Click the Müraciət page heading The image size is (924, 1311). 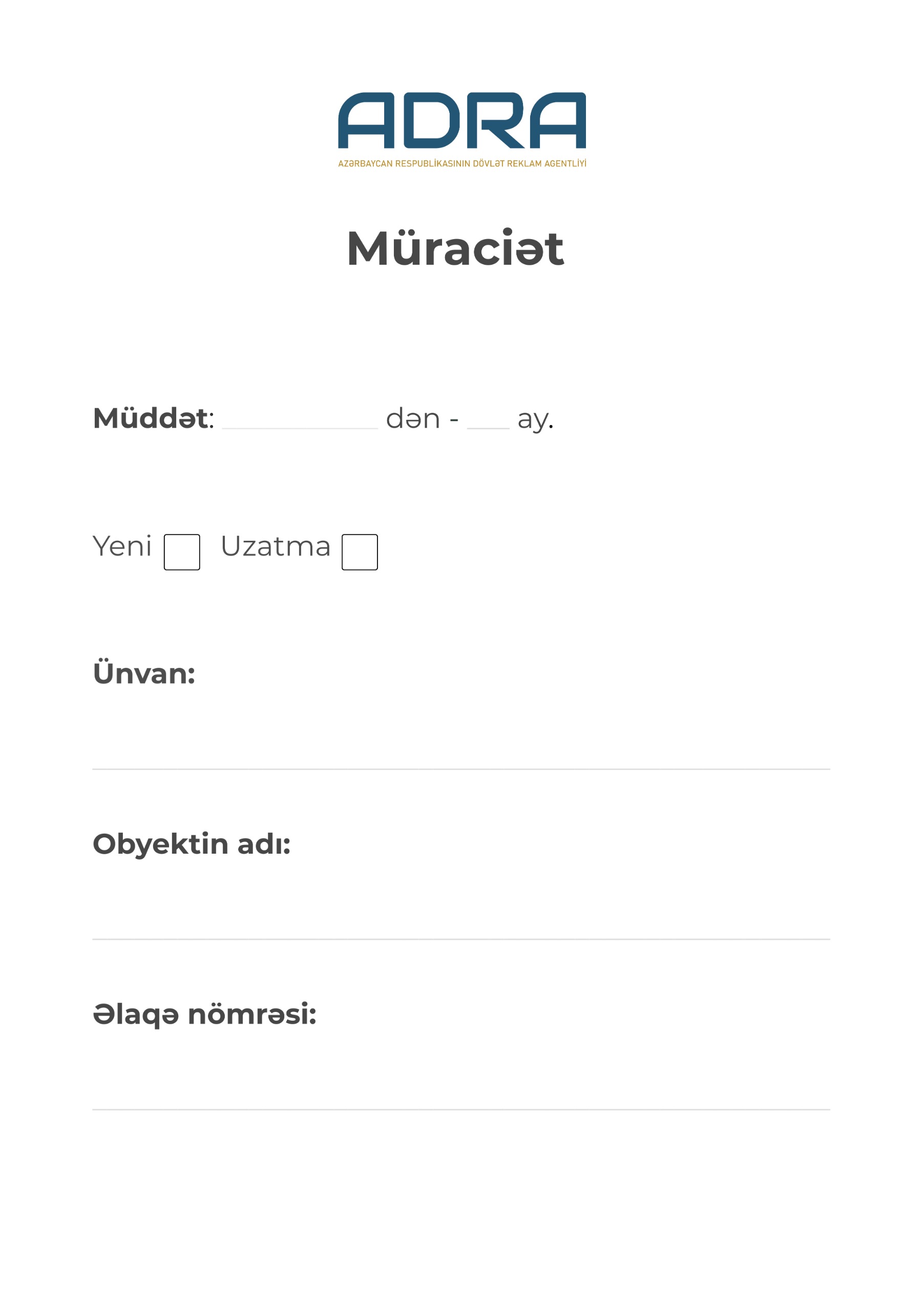455,249
